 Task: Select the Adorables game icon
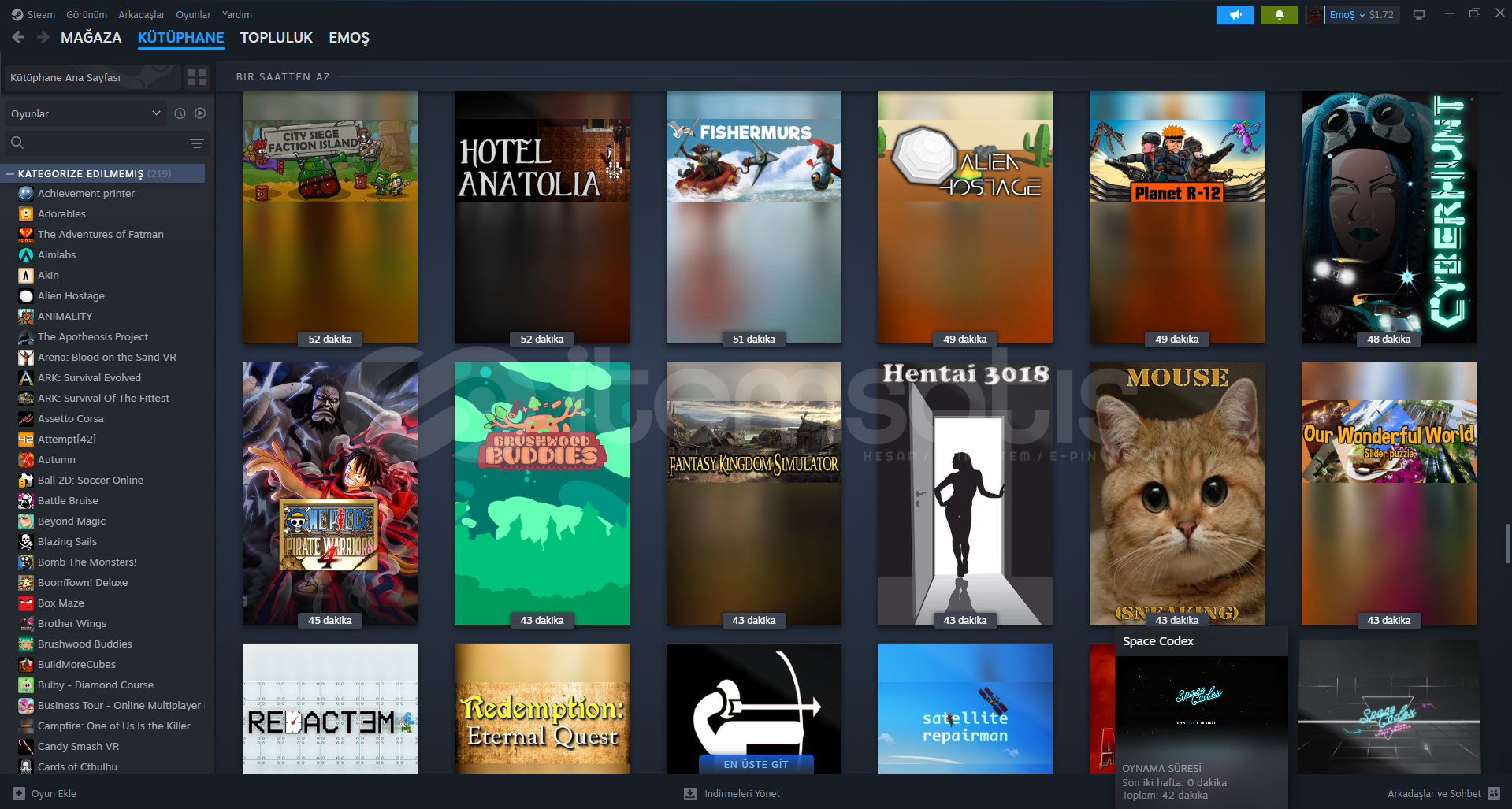click(x=26, y=213)
